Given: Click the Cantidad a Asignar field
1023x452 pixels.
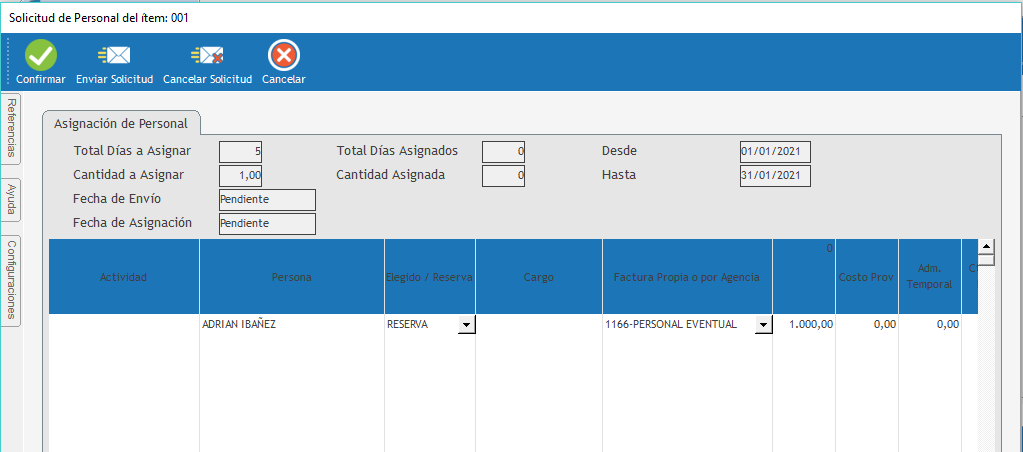Looking at the screenshot, I should [241, 176].
